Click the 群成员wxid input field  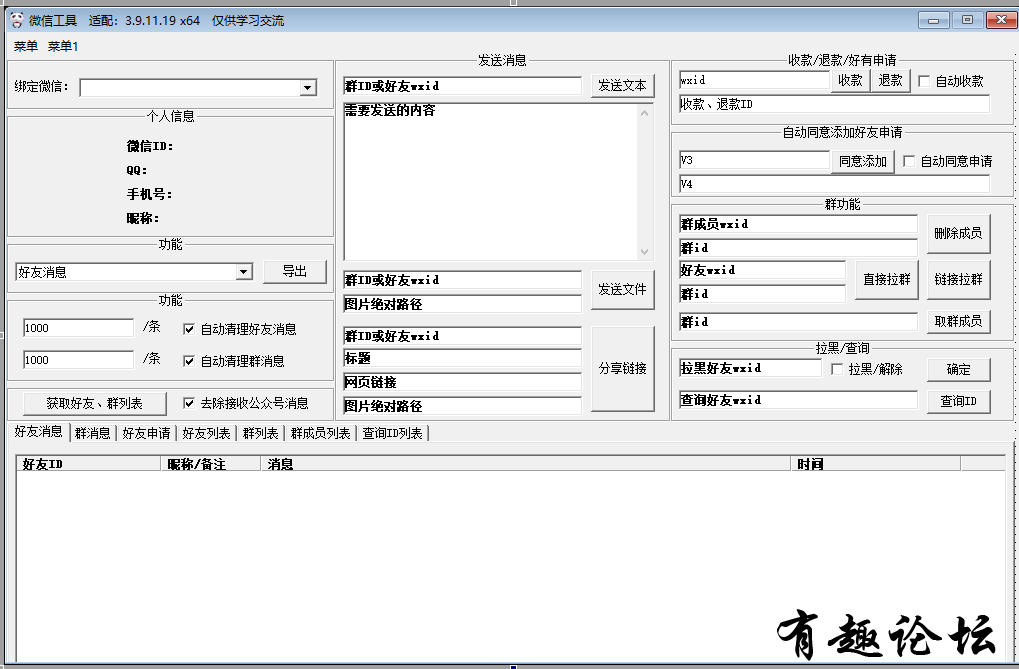(798, 224)
